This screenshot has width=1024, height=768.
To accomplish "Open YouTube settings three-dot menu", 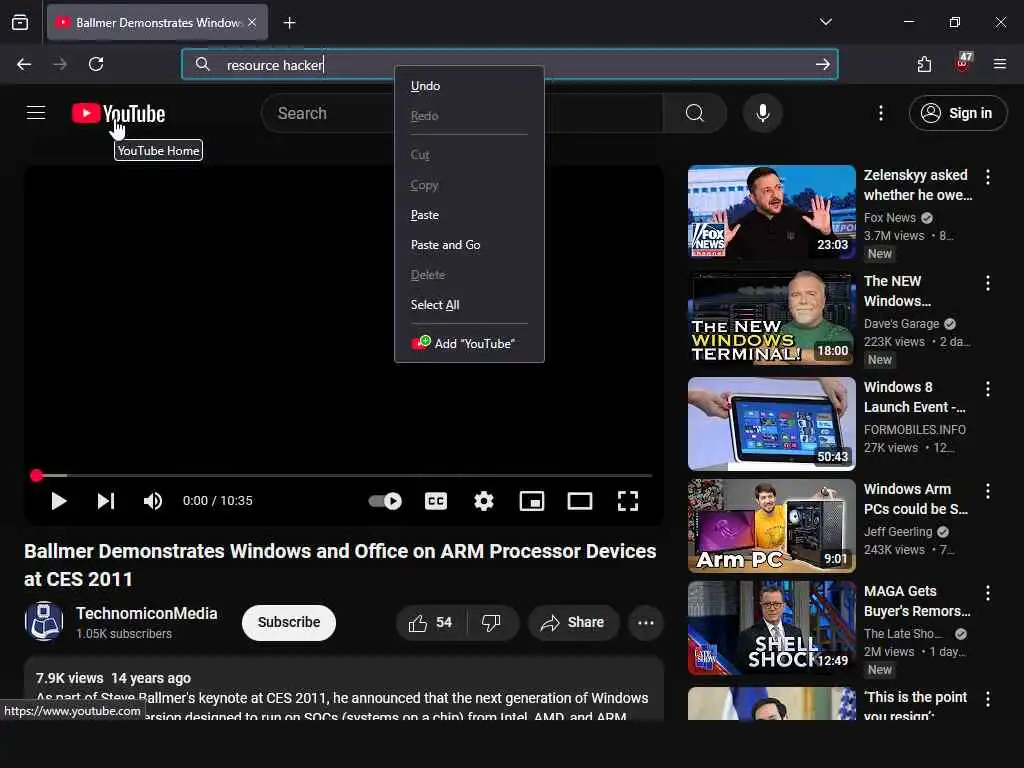I will [x=881, y=113].
